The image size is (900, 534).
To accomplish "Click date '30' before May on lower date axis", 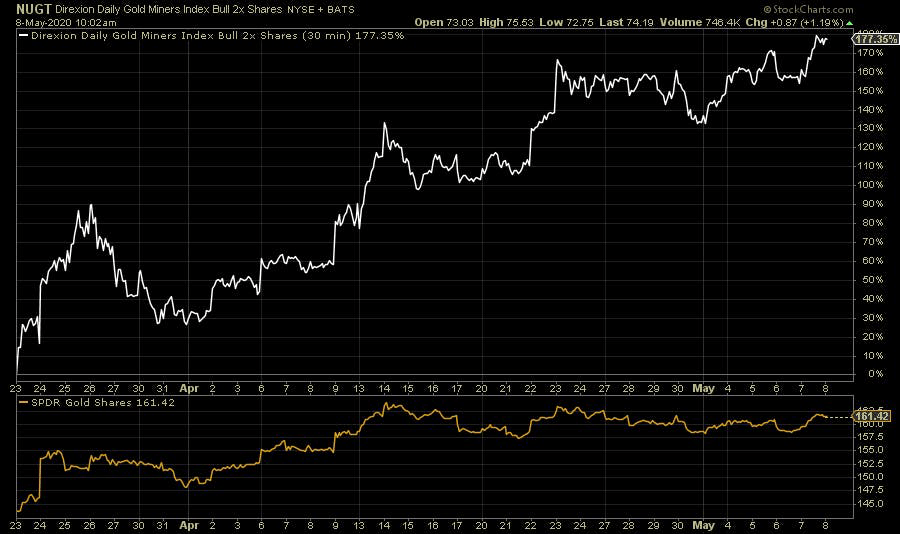I will [677, 525].
